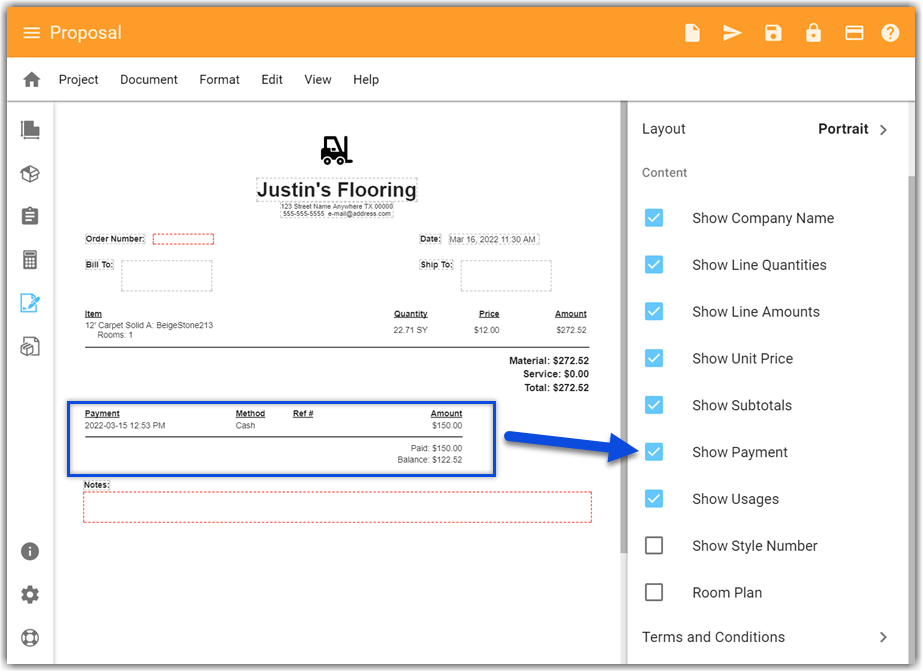This screenshot has height=672, width=923.
Task: Open the Edit menu
Action: tap(272, 79)
